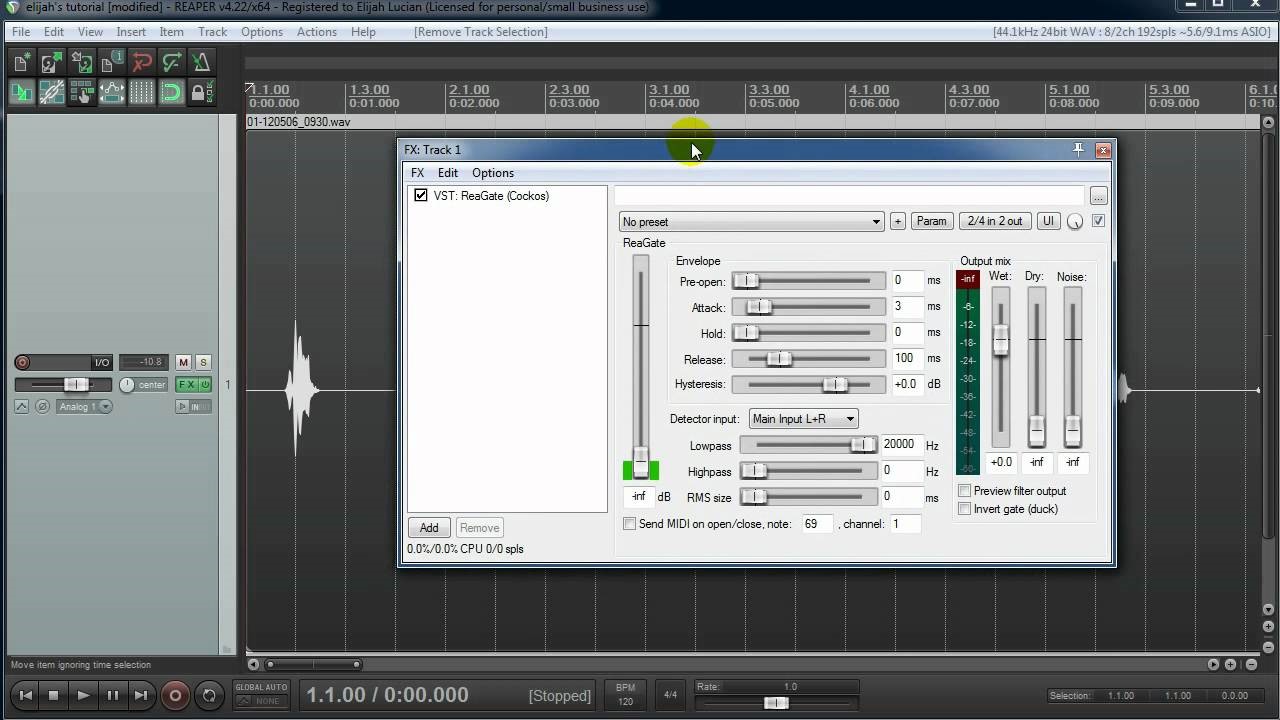Click the Pause transport button

[x=112, y=695]
